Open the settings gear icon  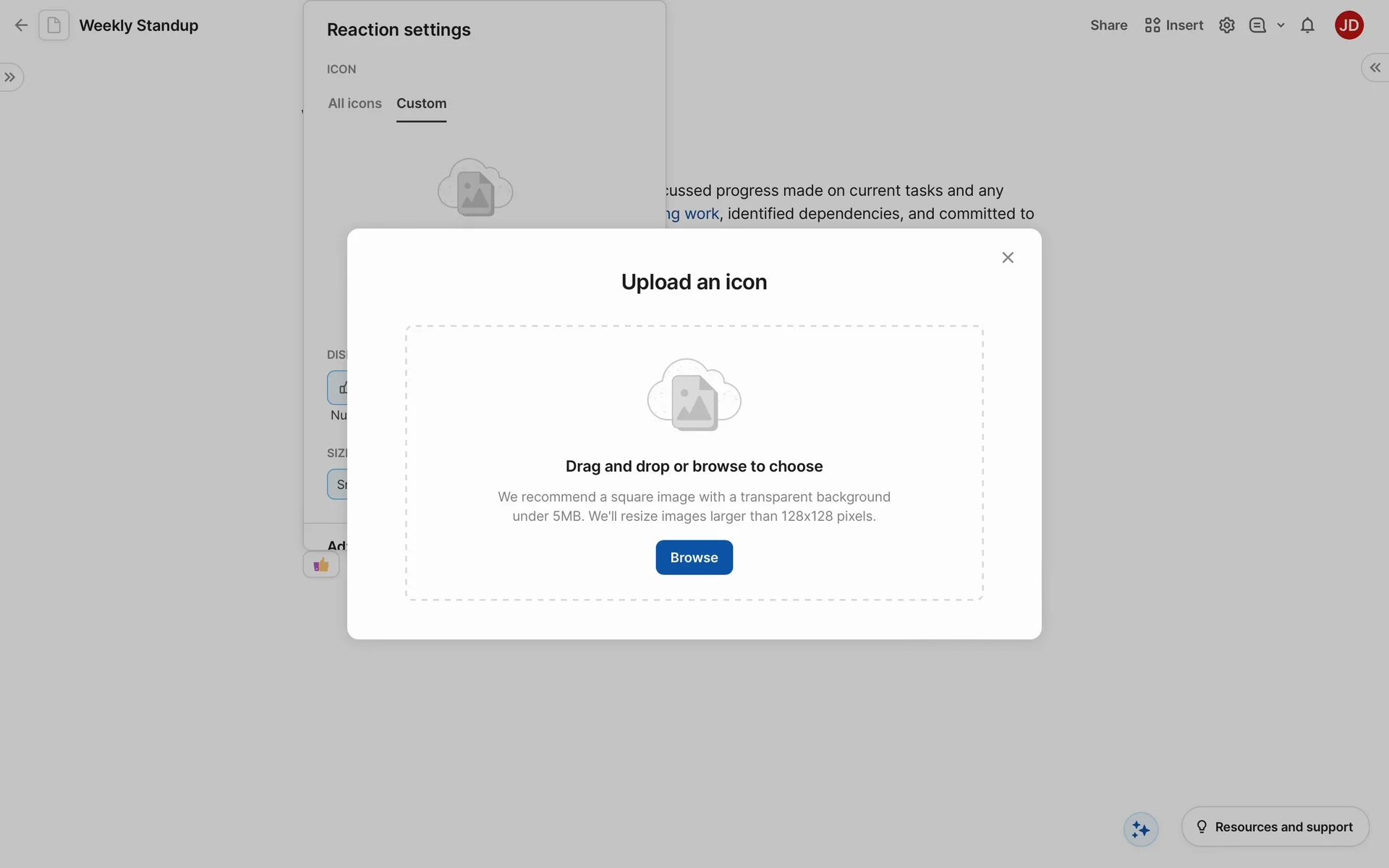(x=1226, y=25)
